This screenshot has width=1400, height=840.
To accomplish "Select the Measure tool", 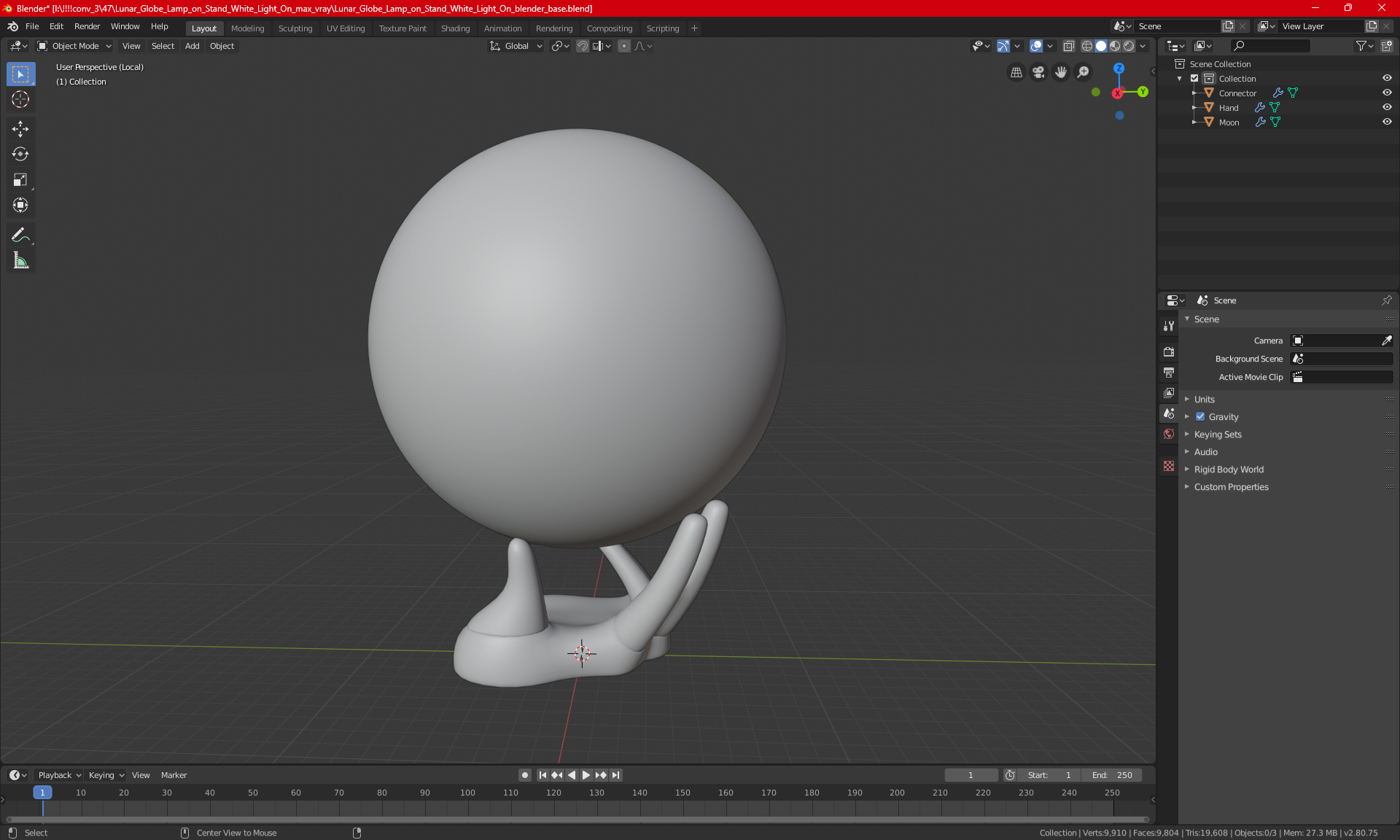I will tap(20, 260).
